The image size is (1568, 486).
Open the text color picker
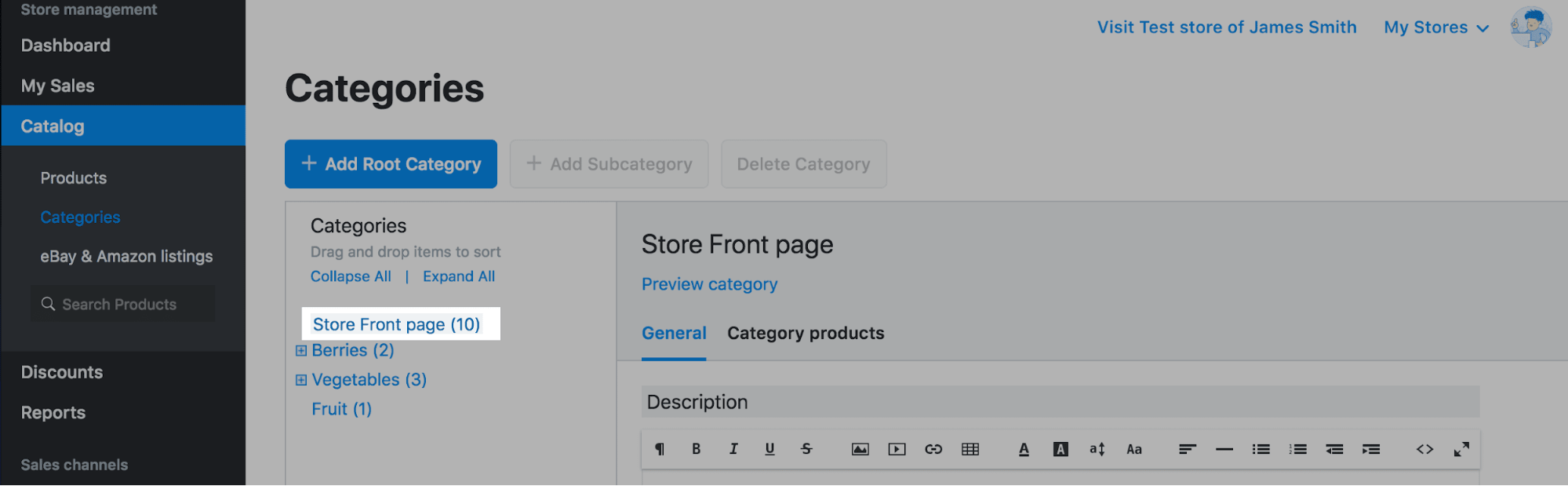[1024, 449]
